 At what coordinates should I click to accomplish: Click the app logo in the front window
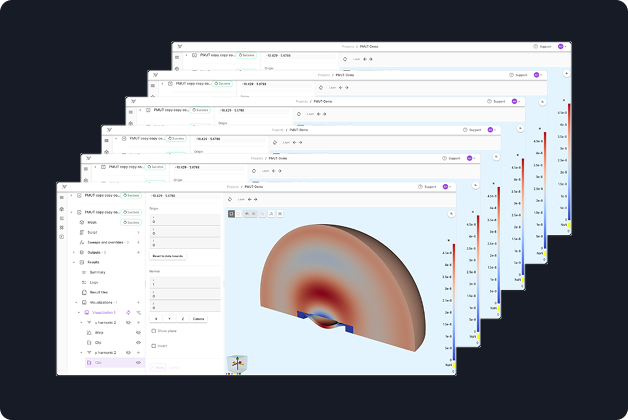tap(64, 187)
